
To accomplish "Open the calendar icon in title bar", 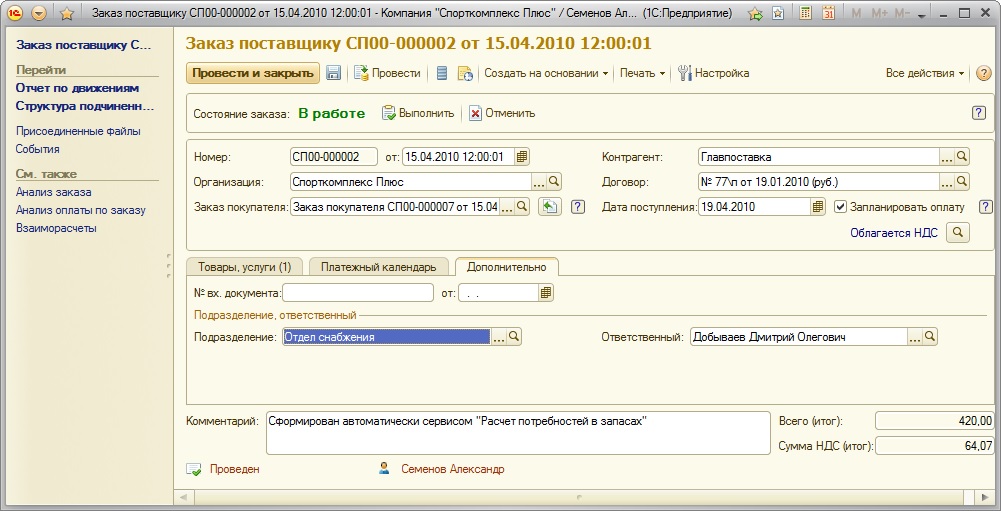I will [x=829, y=13].
